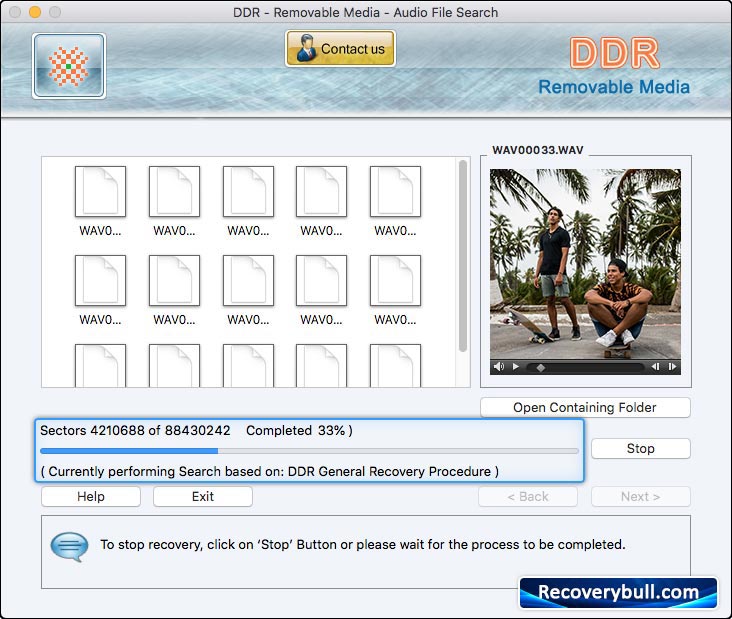This screenshot has height=619, width=732.
Task: Play the WAV00033.WAV preview
Action: (515, 367)
